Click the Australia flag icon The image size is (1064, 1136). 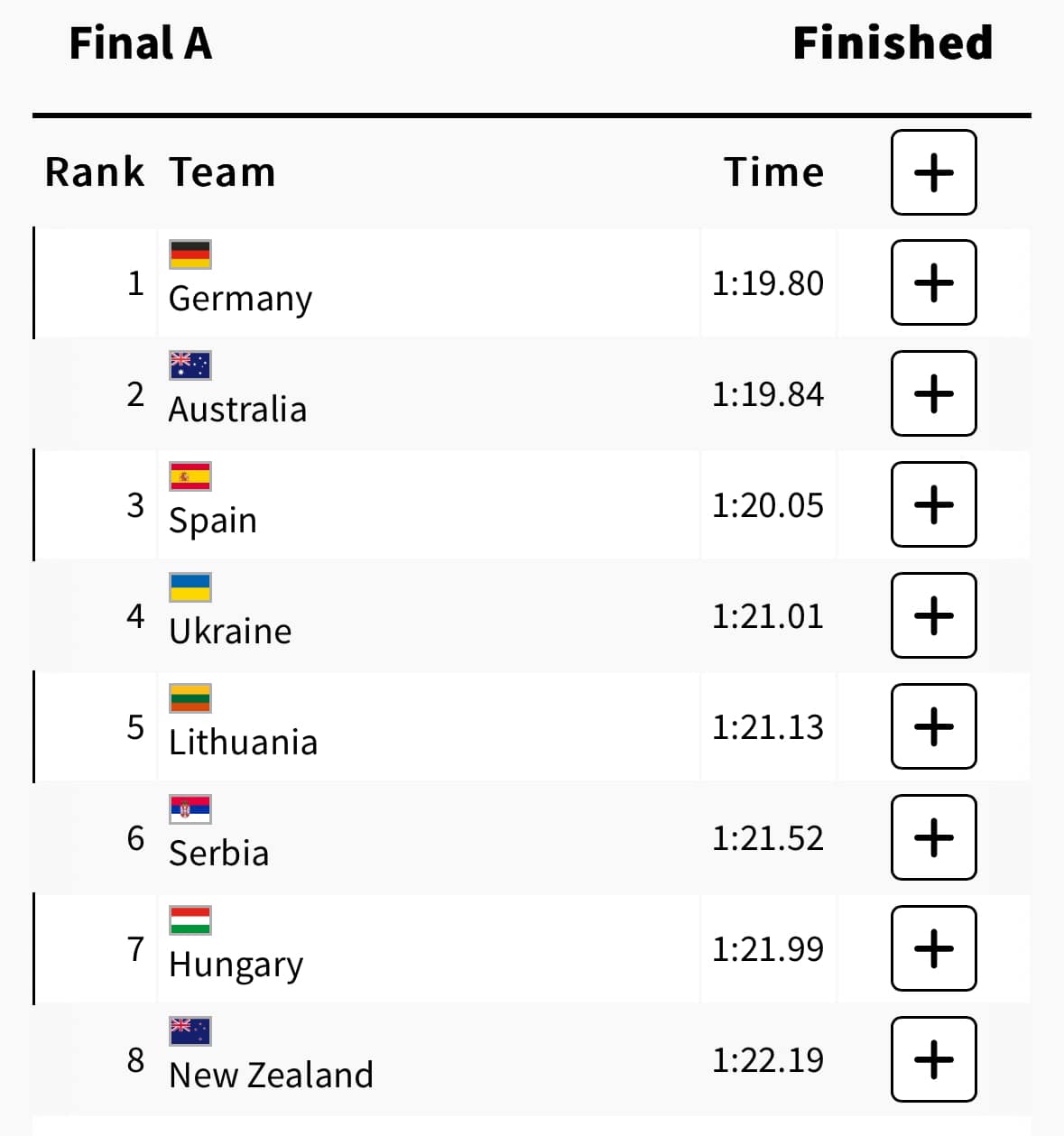[190, 365]
